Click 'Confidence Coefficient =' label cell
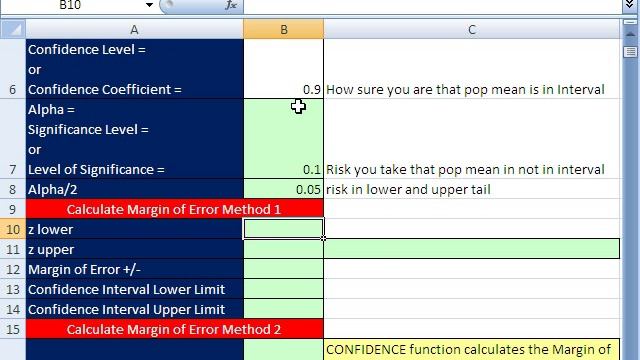The height and width of the screenshot is (360, 640). tap(135, 69)
